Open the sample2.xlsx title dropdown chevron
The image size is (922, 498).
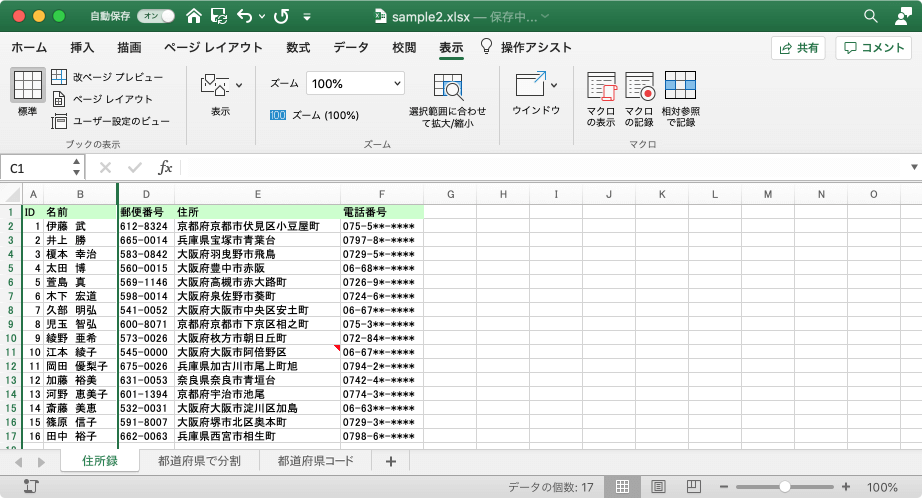click(545, 16)
